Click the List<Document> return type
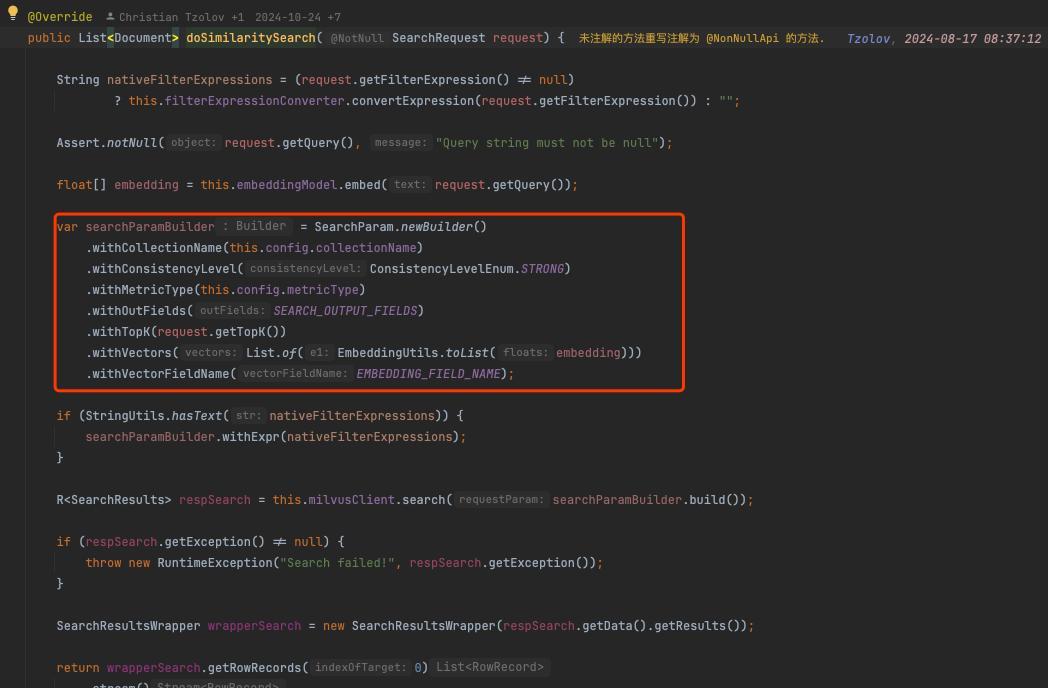 pos(128,38)
